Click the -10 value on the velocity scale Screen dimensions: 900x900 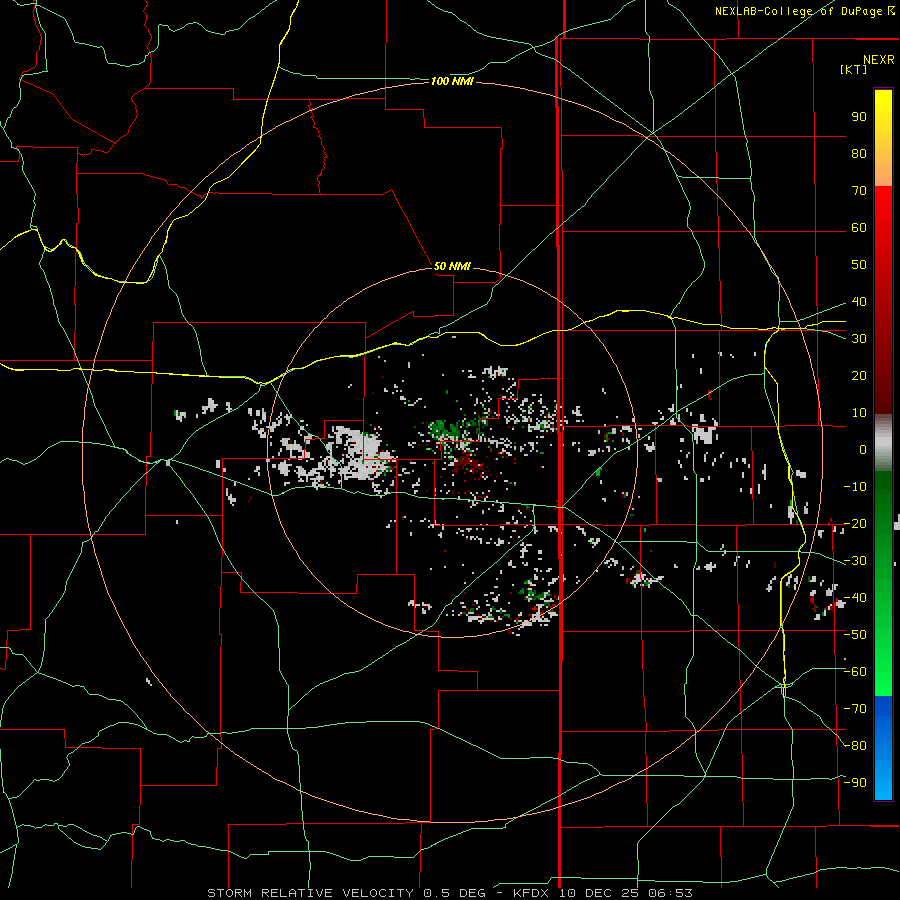tap(855, 487)
